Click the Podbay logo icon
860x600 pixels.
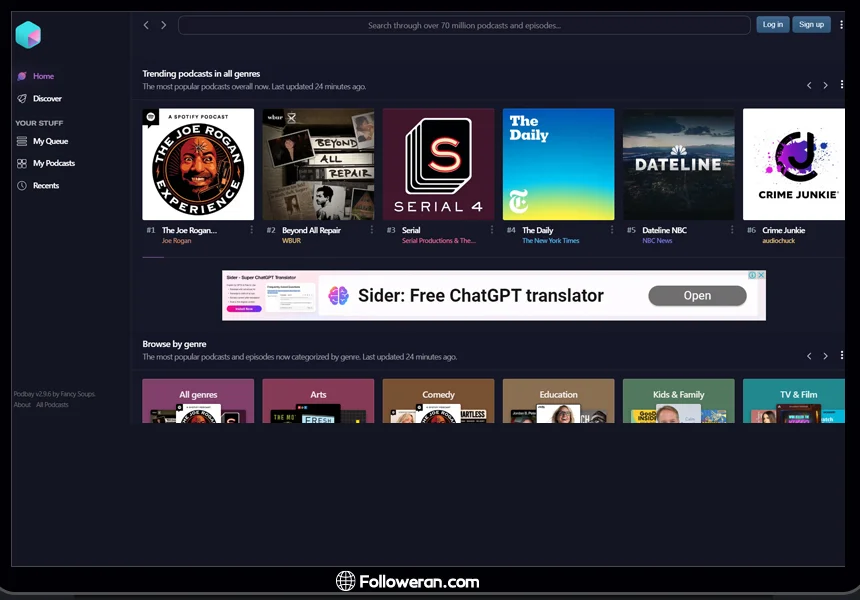coord(28,35)
